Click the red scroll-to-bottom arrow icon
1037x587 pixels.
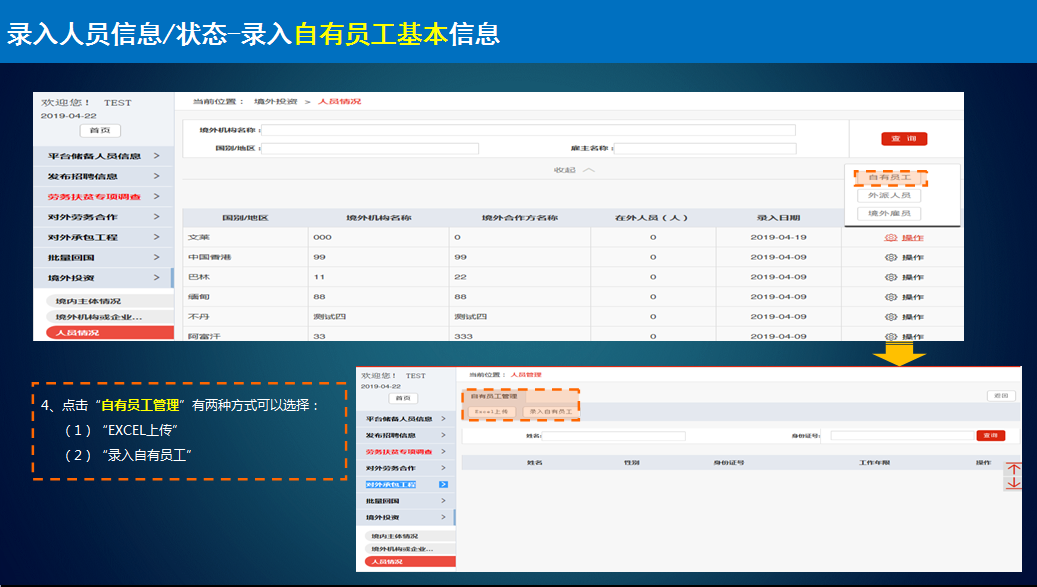[1014, 483]
